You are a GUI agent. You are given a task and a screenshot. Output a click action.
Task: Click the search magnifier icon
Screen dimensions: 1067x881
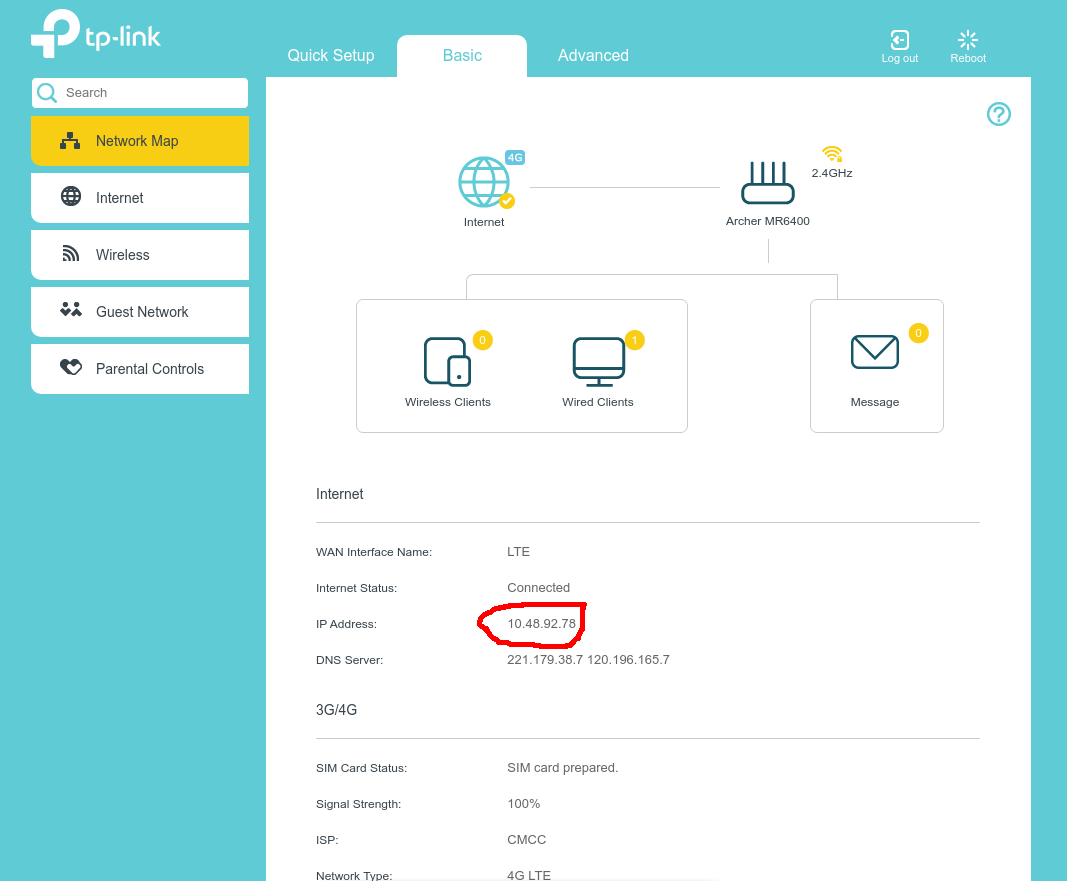click(x=47, y=93)
